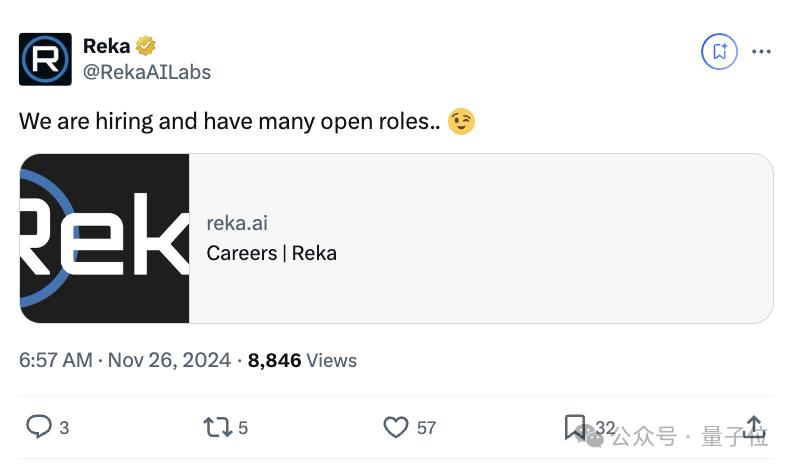Viewport: 794px width, 468px height.
Task: Click the gold verified badge
Action: tap(146, 46)
